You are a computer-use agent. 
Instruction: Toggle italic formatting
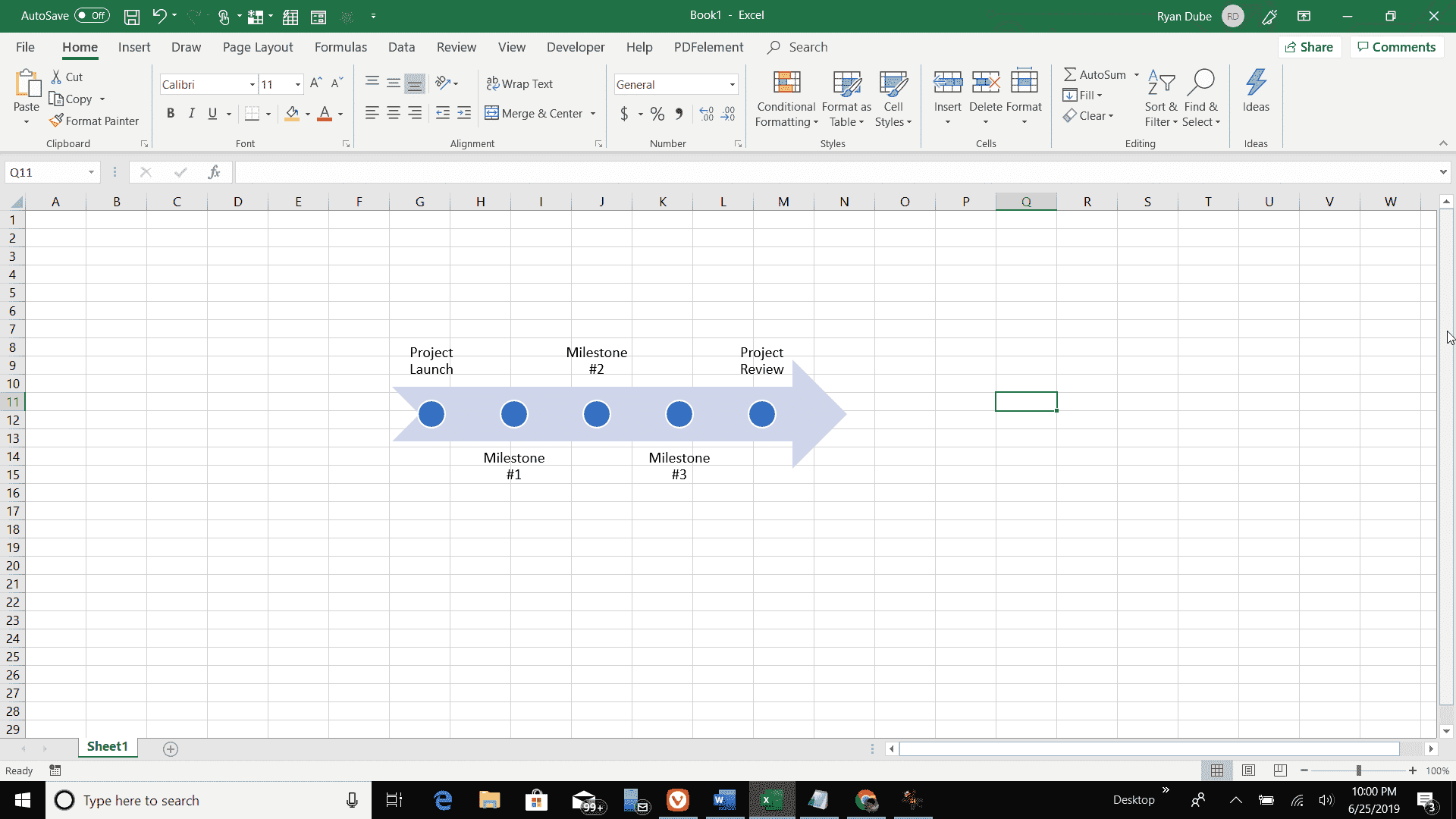pyautogui.click(x=191, y=113)
